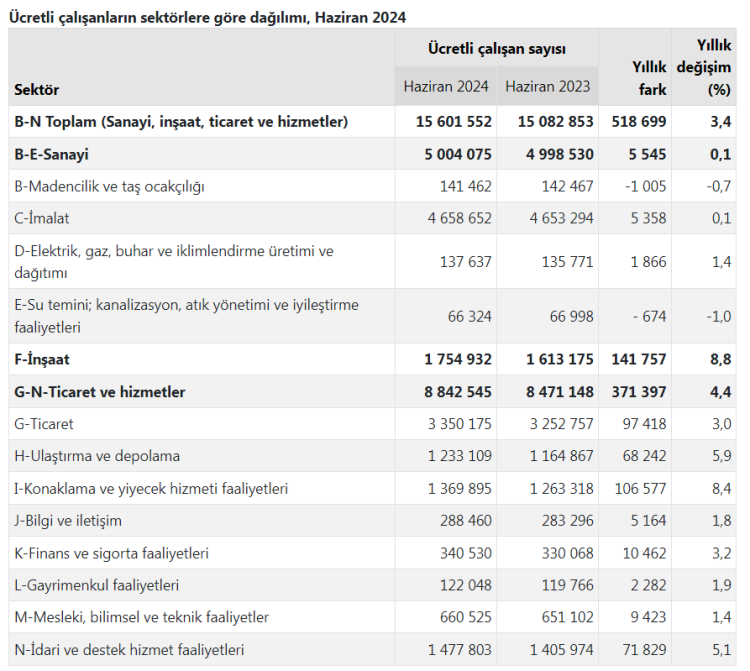Image resolution: width=750 pixels, height=671 pixels.
Task: Click the 'B-E-Sanayi' row label
Action: click(x=52, y=154)
